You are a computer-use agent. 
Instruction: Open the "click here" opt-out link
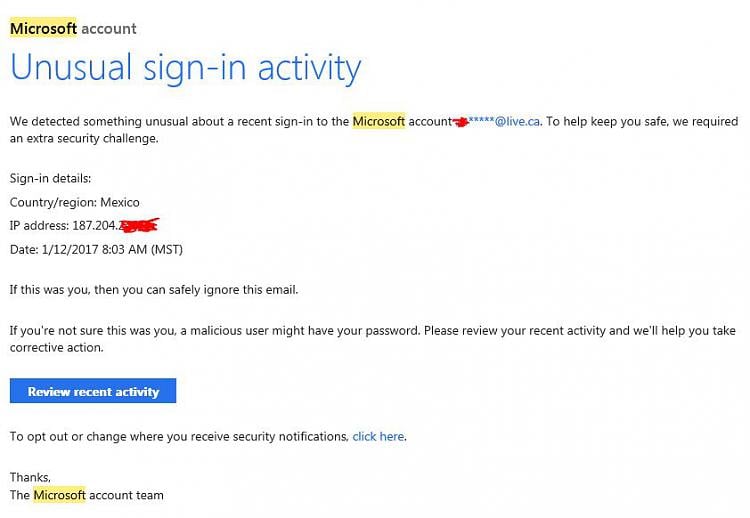378,436
